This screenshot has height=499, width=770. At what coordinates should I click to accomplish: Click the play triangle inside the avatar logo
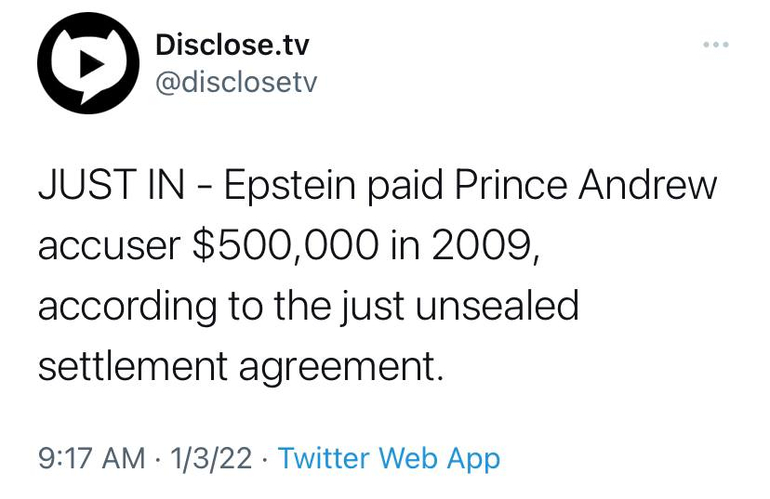point(90,62)
